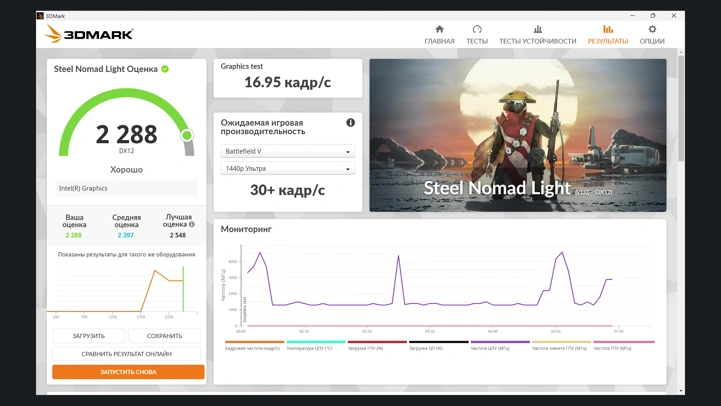Image resolution: width=721 pixels, height=406 pixels.
Task: Click the Мониторинг heading
Action: (x=246, y=229)
